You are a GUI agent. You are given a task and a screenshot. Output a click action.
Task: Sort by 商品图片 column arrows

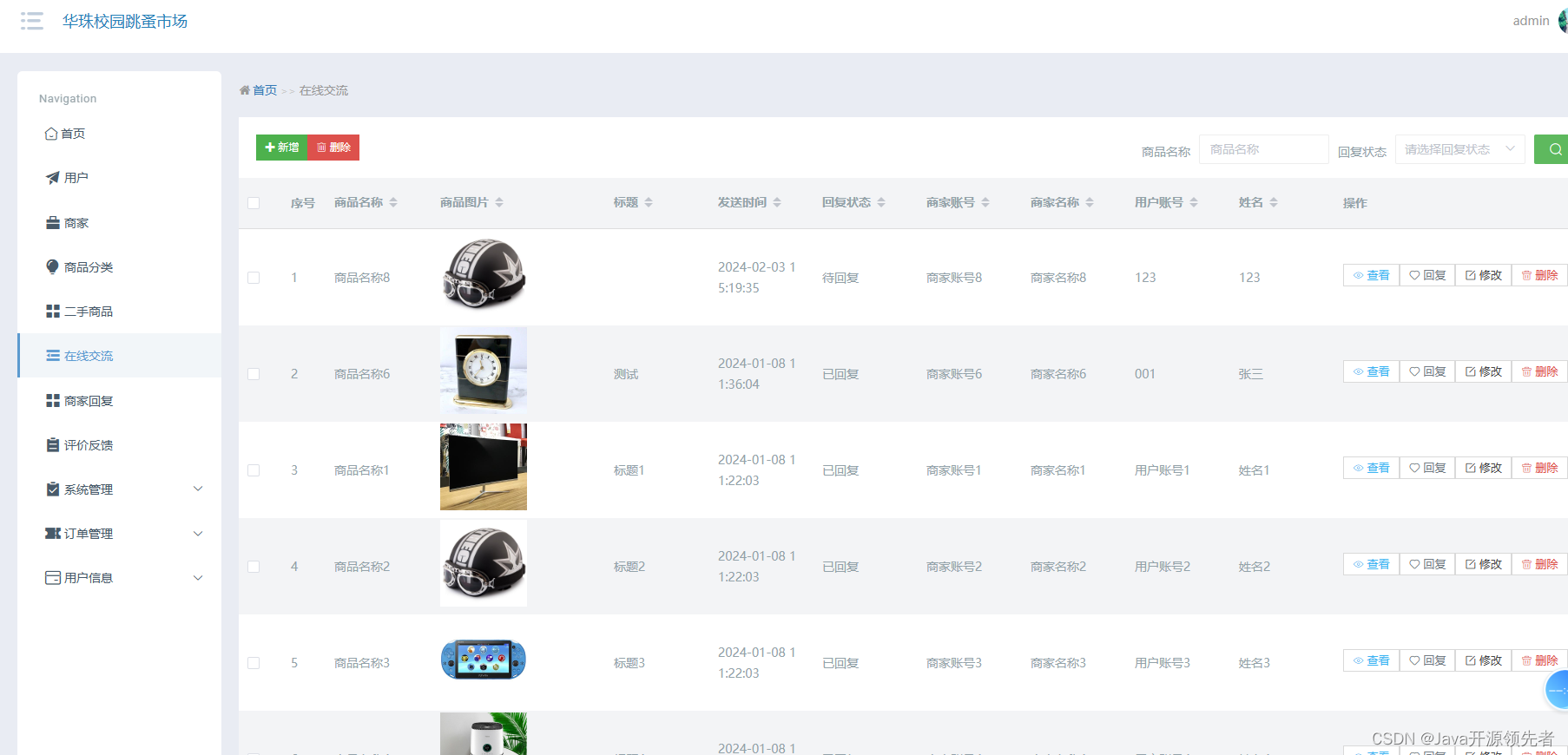coord(499,202)
